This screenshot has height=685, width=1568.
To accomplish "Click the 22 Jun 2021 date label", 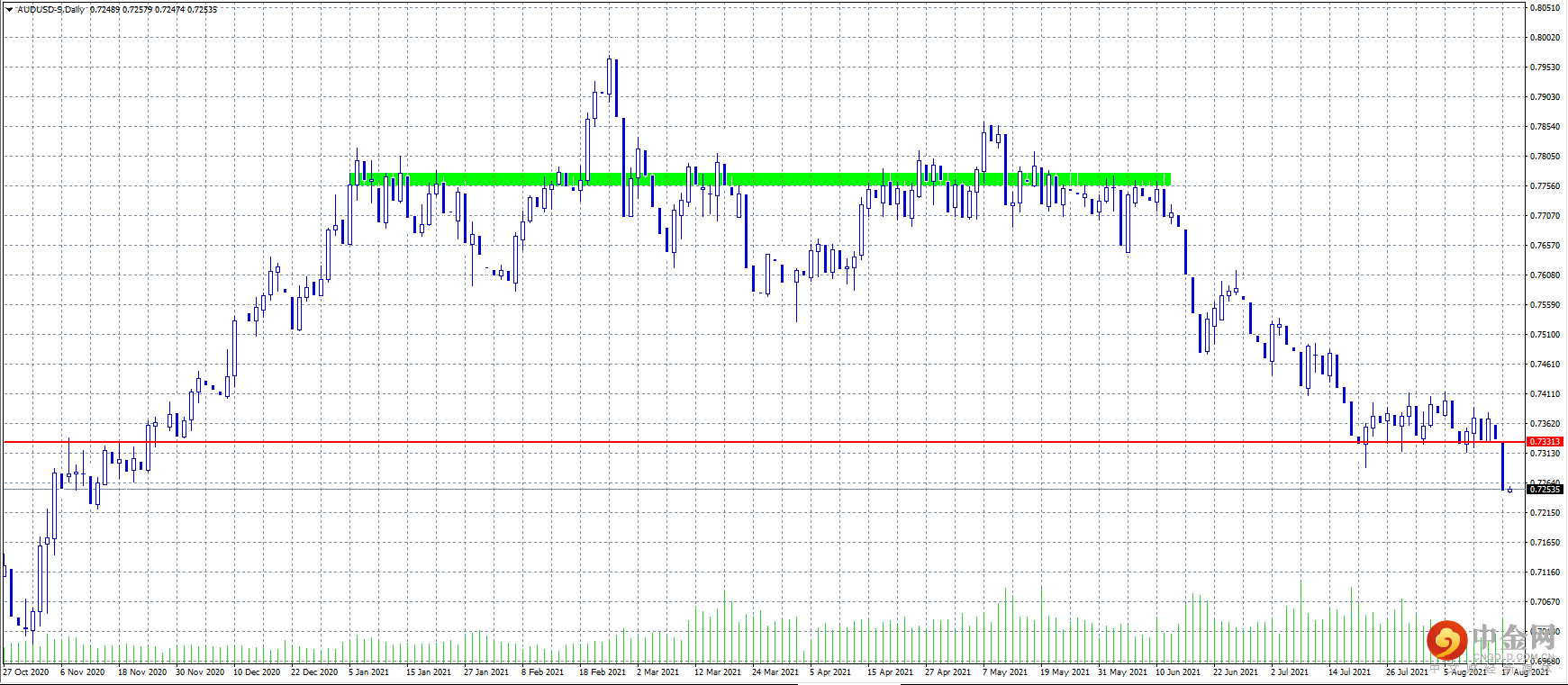I will (1236, 671).
